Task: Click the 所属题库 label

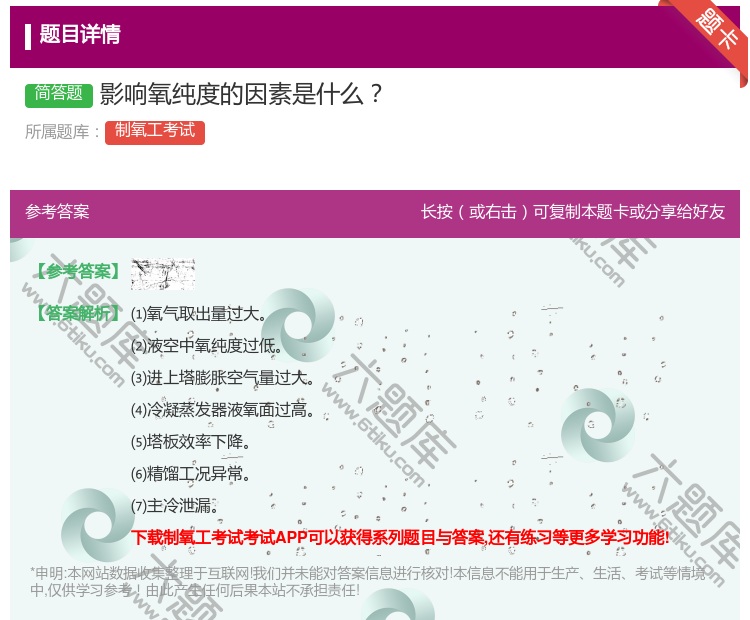Action: pos(62,132)
